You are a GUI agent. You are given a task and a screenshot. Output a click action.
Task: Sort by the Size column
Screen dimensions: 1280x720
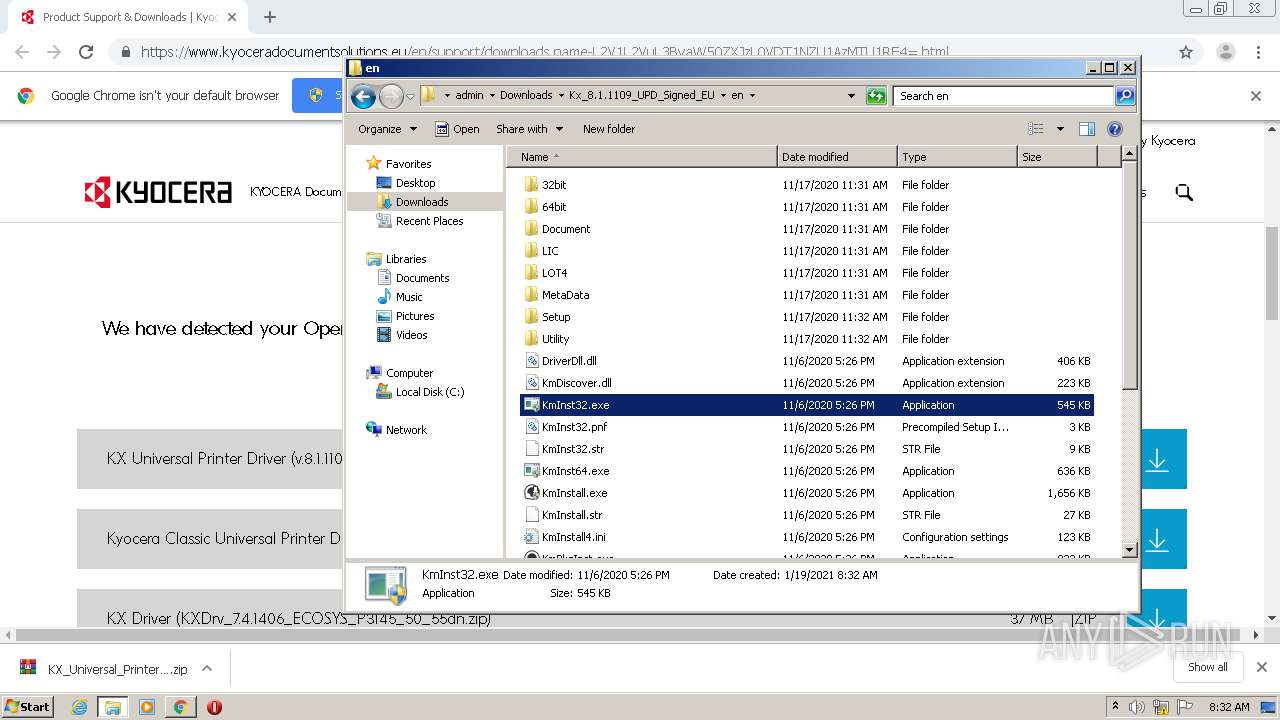[x=1057, y=157]
